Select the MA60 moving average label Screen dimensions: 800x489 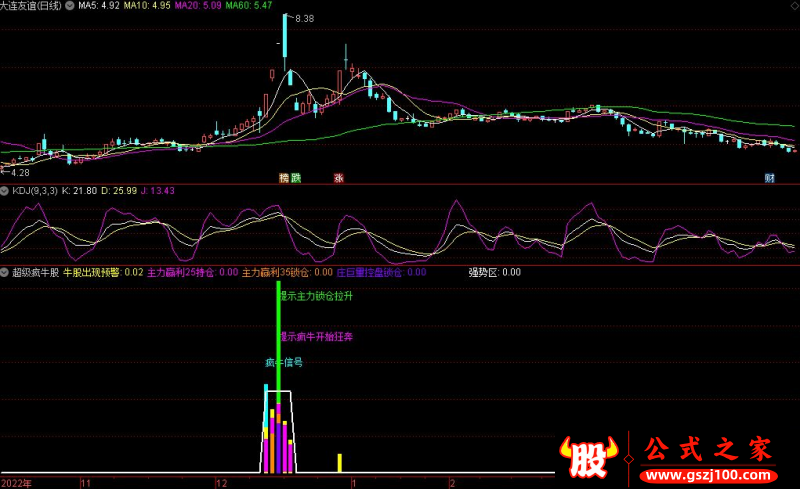(248, 6)
